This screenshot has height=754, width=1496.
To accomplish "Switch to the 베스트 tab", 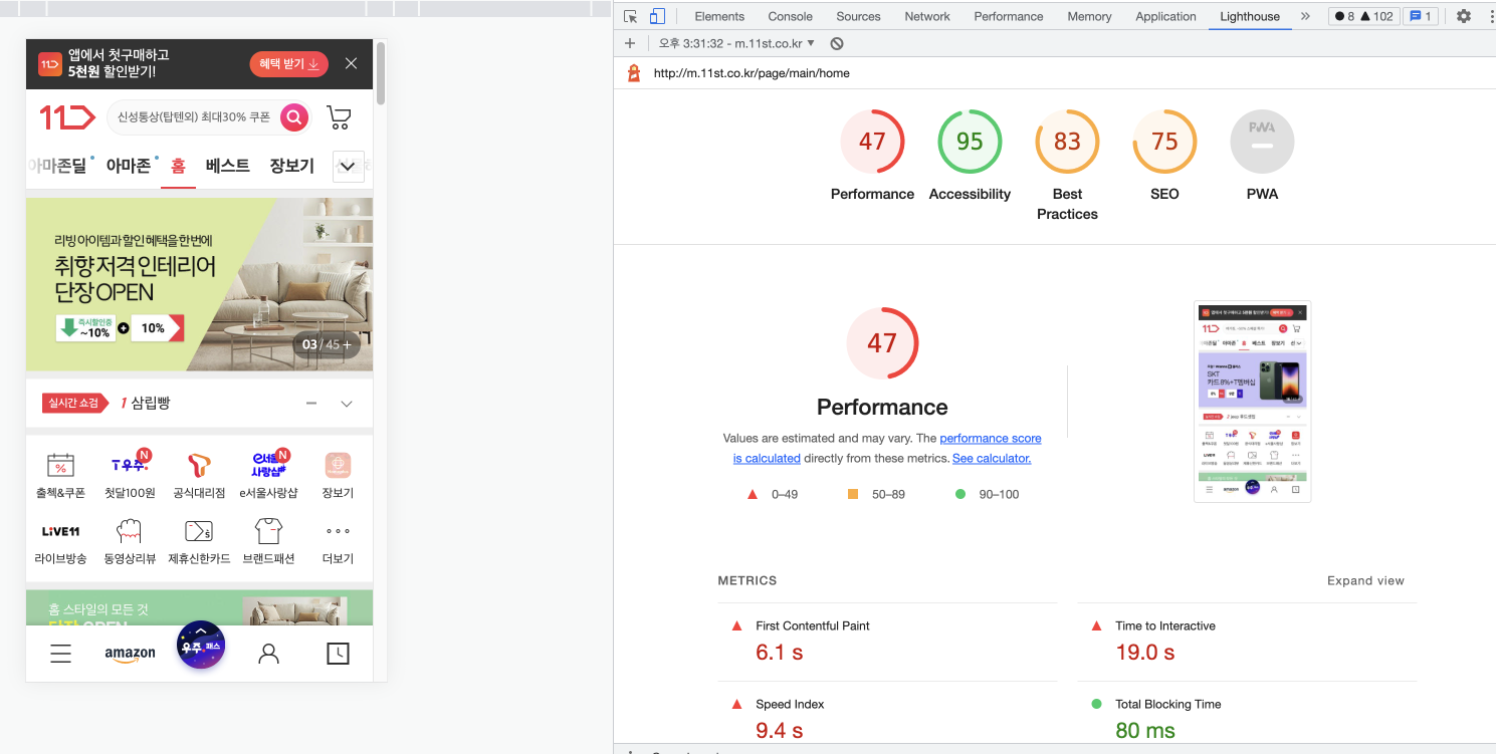I will (228, 166).
